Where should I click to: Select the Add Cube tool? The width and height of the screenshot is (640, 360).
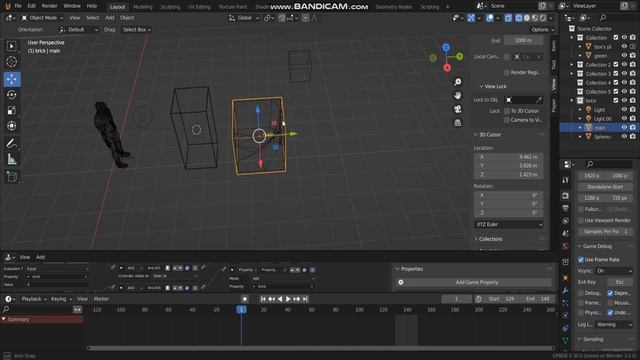(11, 177)
